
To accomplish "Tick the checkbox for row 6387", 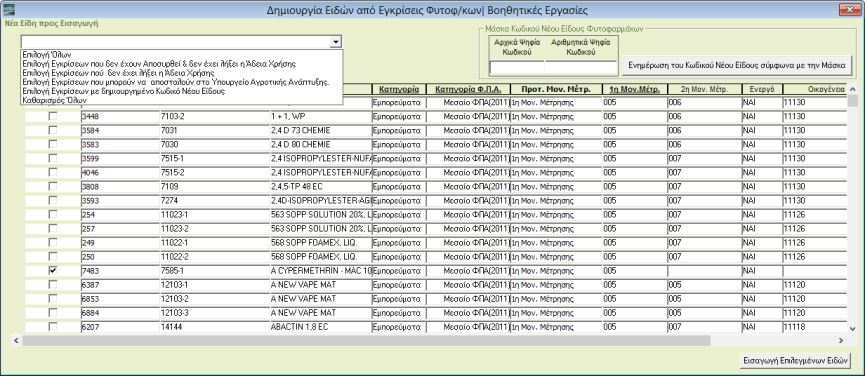I will (x=53, y=284).
